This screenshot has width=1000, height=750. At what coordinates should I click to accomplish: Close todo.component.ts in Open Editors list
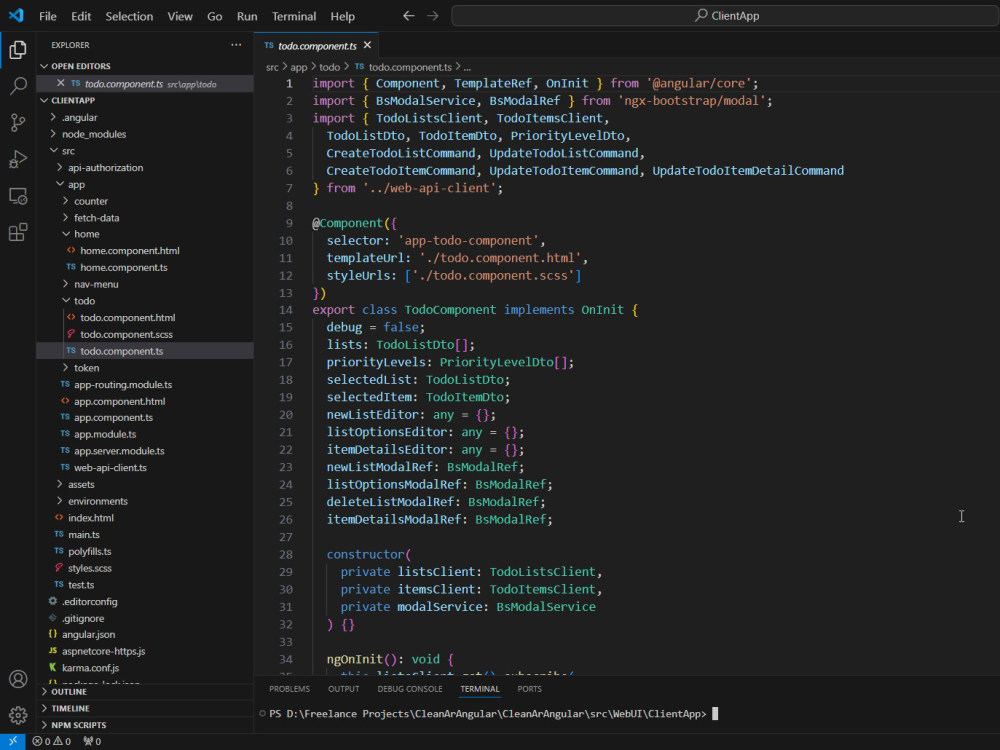pos(61,83)
